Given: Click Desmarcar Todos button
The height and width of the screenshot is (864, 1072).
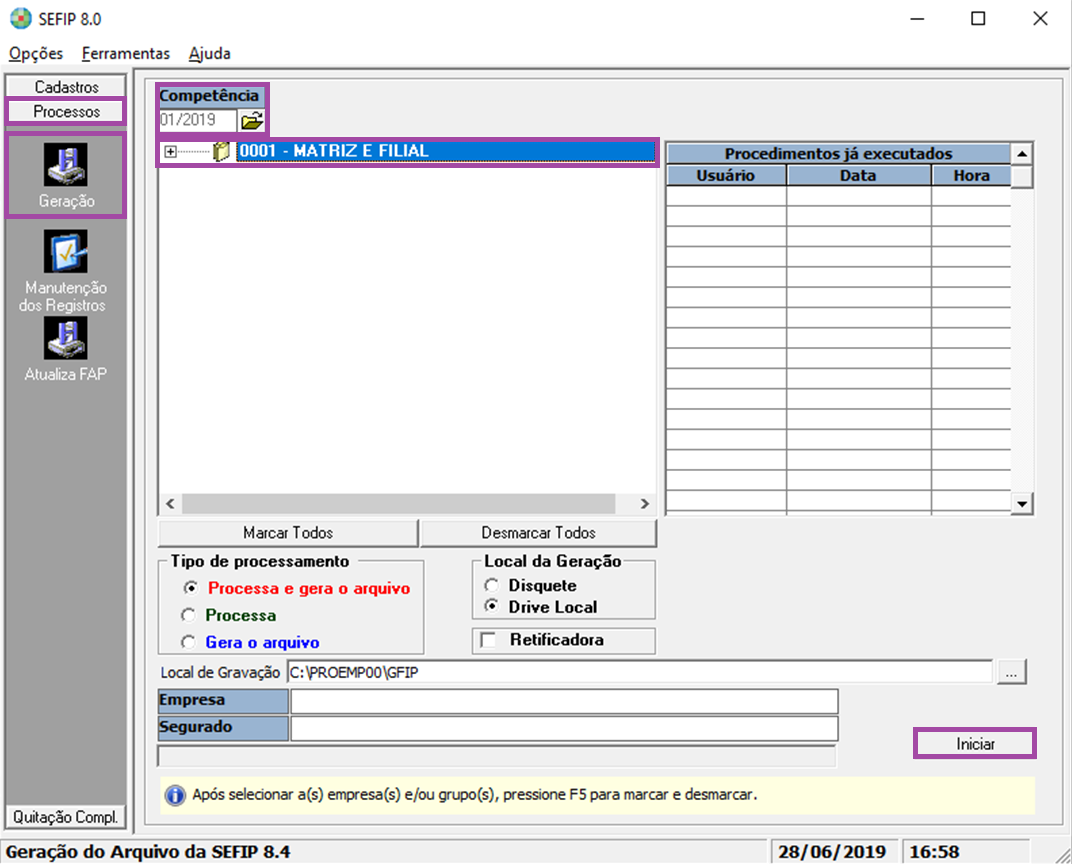Looking at the screenshot, I should coord(538,532).
